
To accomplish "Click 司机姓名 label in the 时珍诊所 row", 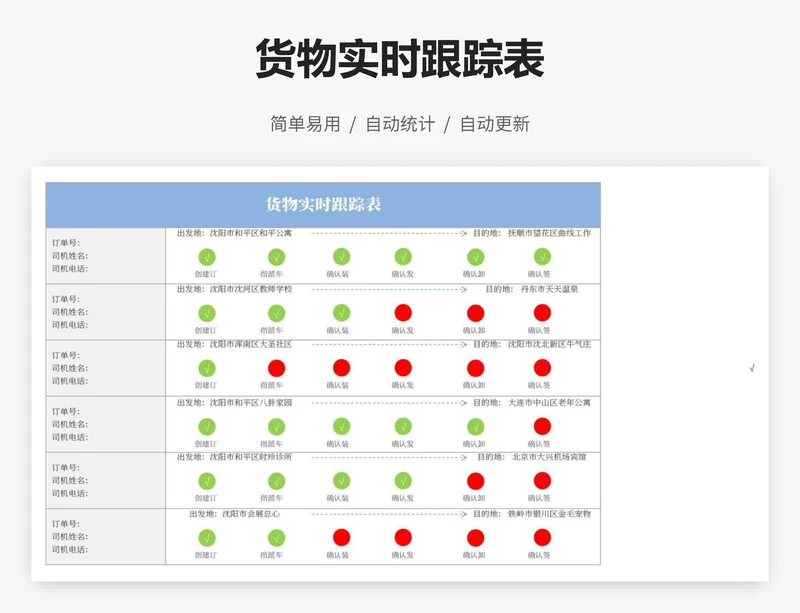I will click(70, 480).
